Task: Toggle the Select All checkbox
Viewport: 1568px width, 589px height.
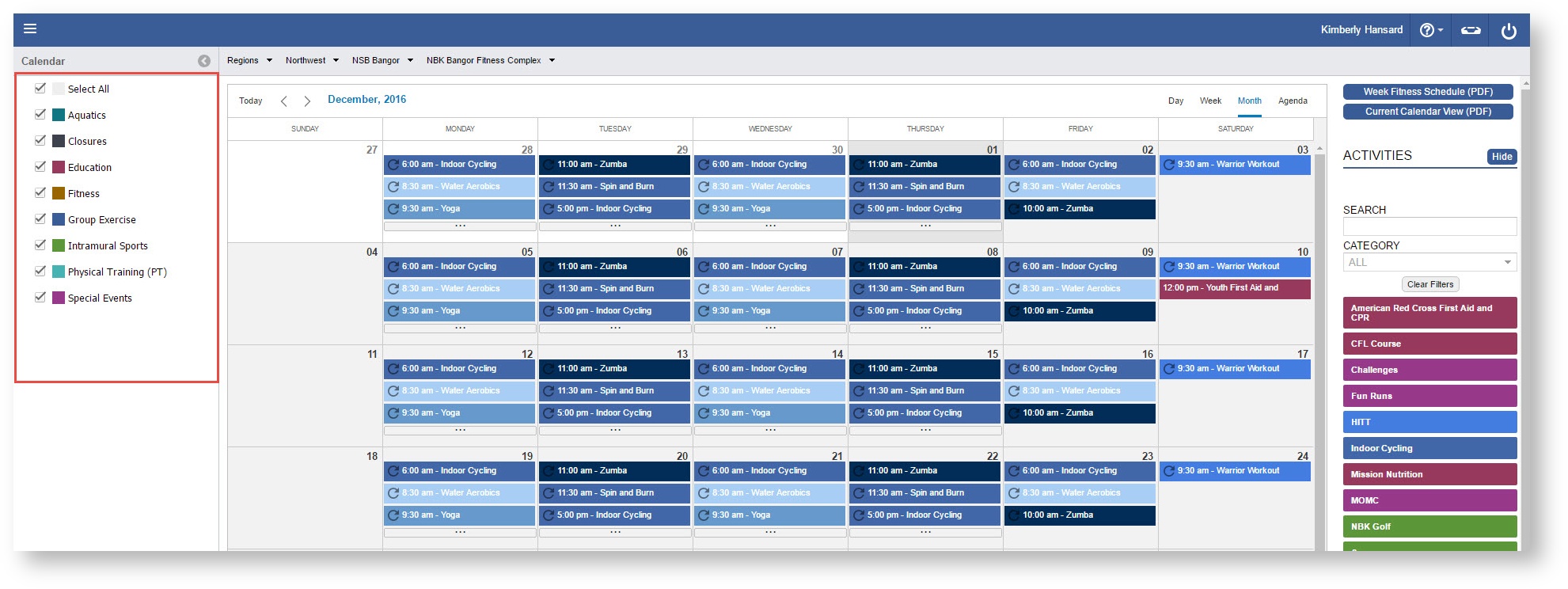Action: pos(40,88)
